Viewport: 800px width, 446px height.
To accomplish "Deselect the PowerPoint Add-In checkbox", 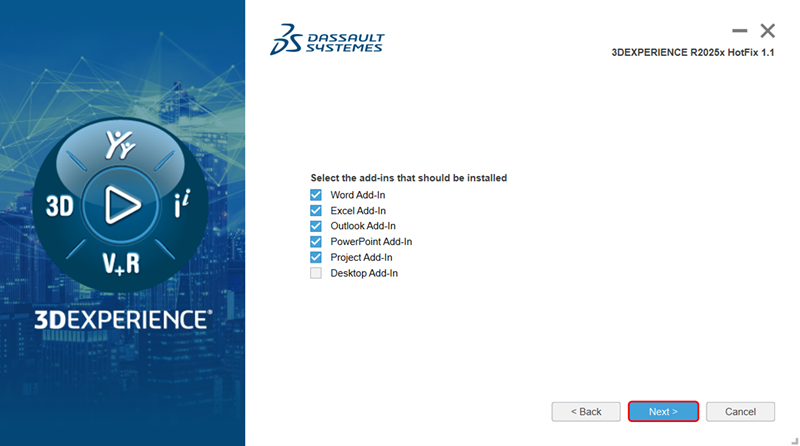I will point(316,242).
